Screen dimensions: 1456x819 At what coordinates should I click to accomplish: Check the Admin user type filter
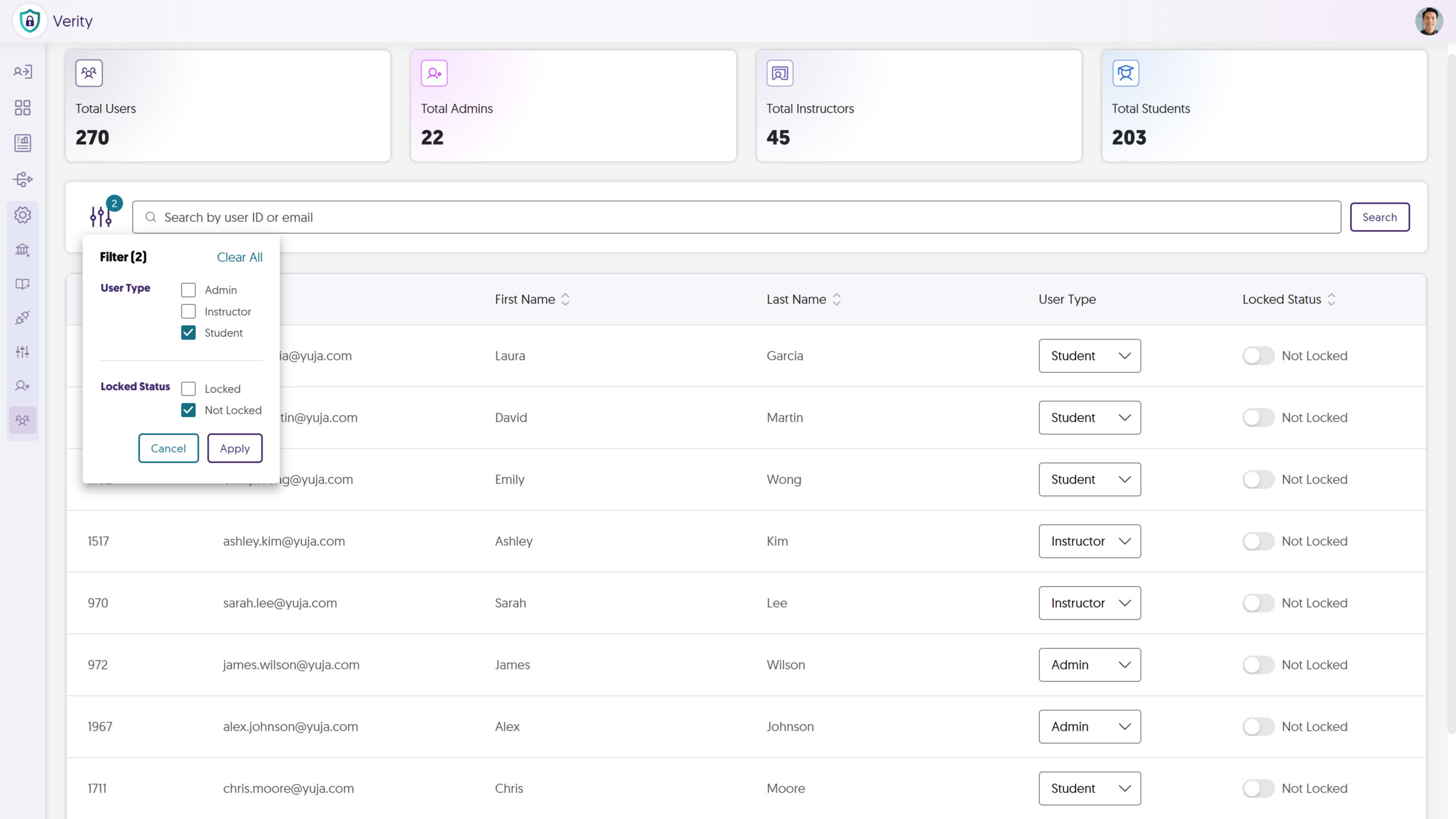[x=188, y=290]
